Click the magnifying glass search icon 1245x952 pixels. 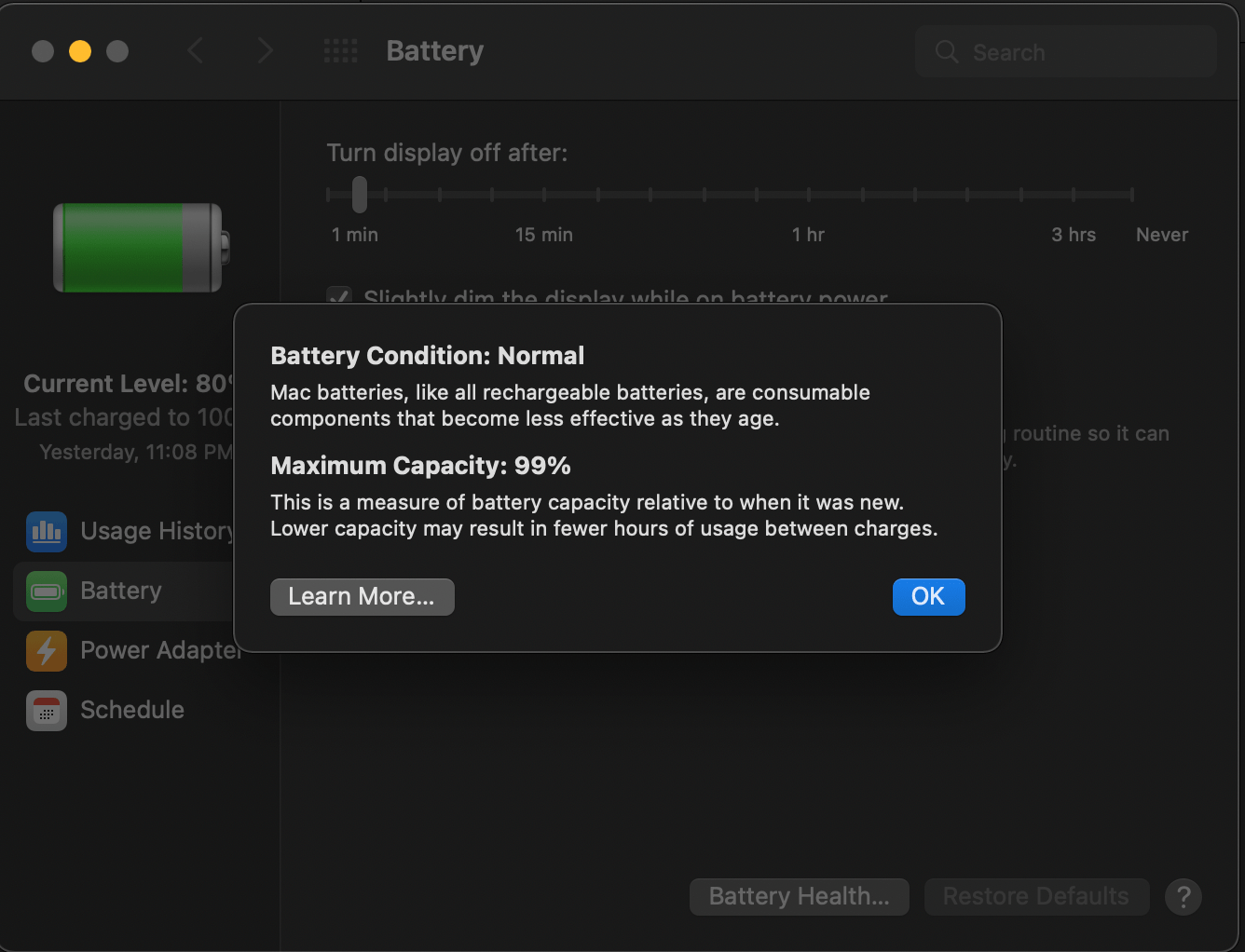pyautogui.click(x=946, y=53)
